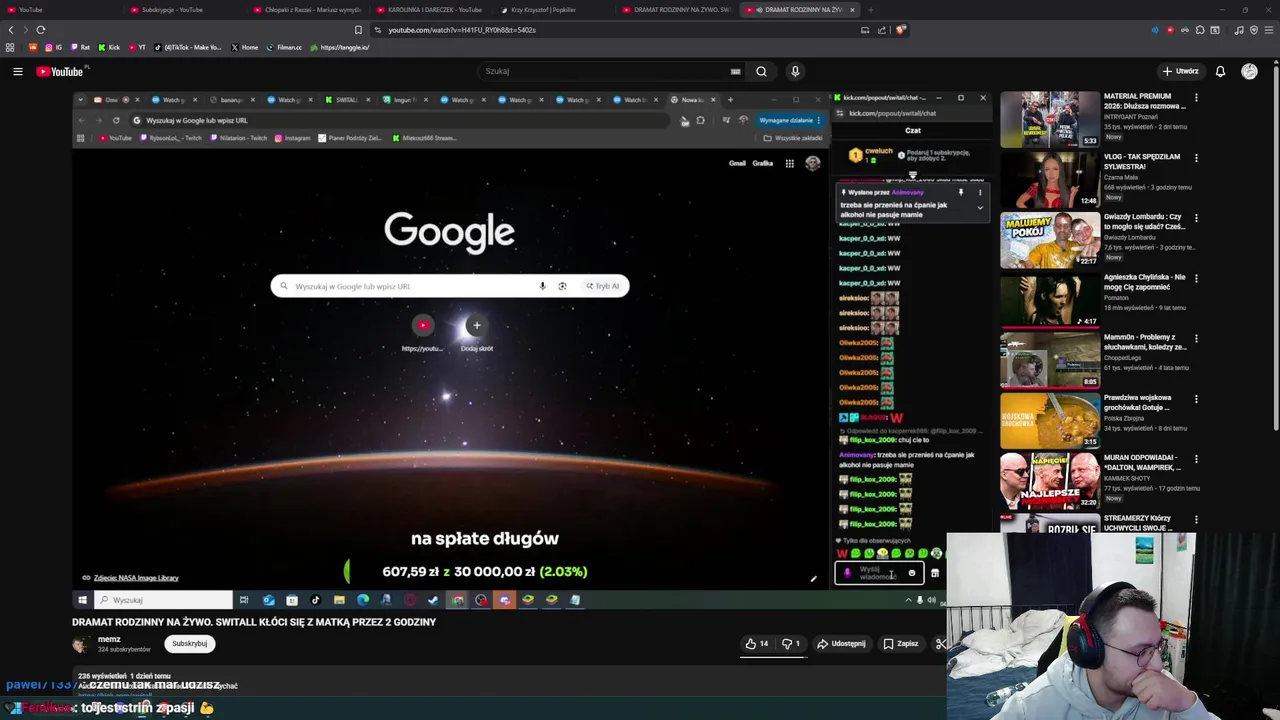Click Tryb AI in streamed Google page
This screenshot has width=1280, height=720.
pyautogui.click(x=603, y=286)
